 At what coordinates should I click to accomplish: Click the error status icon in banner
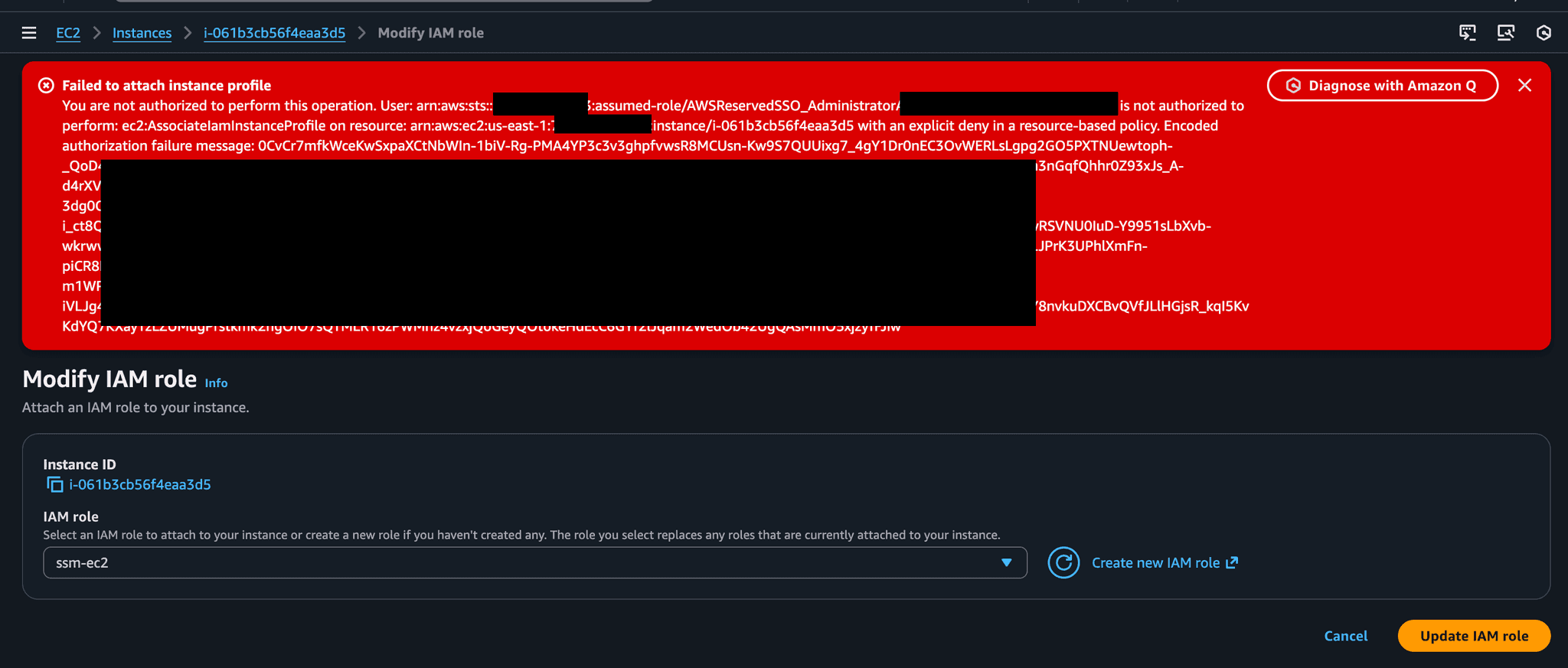click(46, 86)
